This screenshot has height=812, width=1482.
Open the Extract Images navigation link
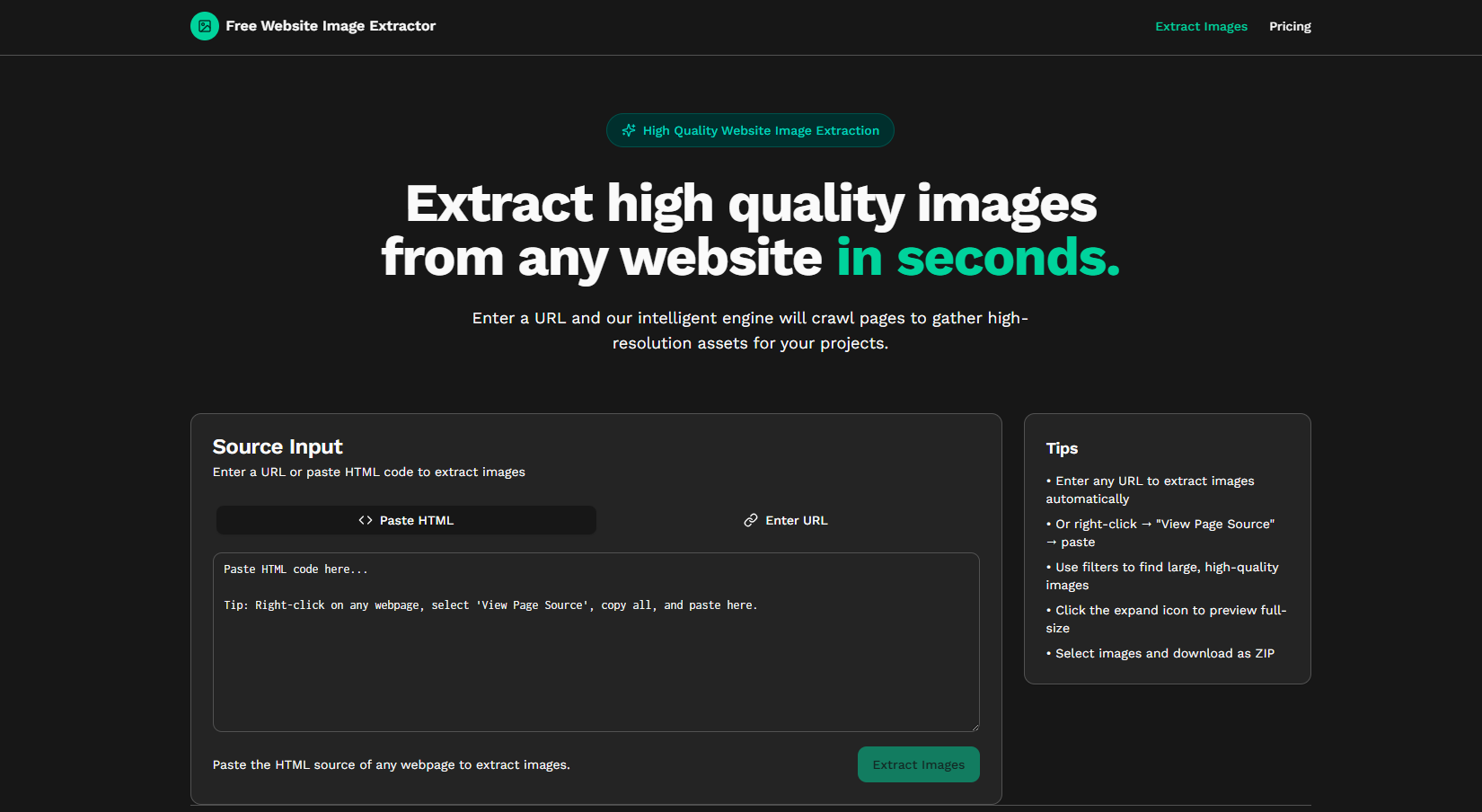pos(1201,26)
